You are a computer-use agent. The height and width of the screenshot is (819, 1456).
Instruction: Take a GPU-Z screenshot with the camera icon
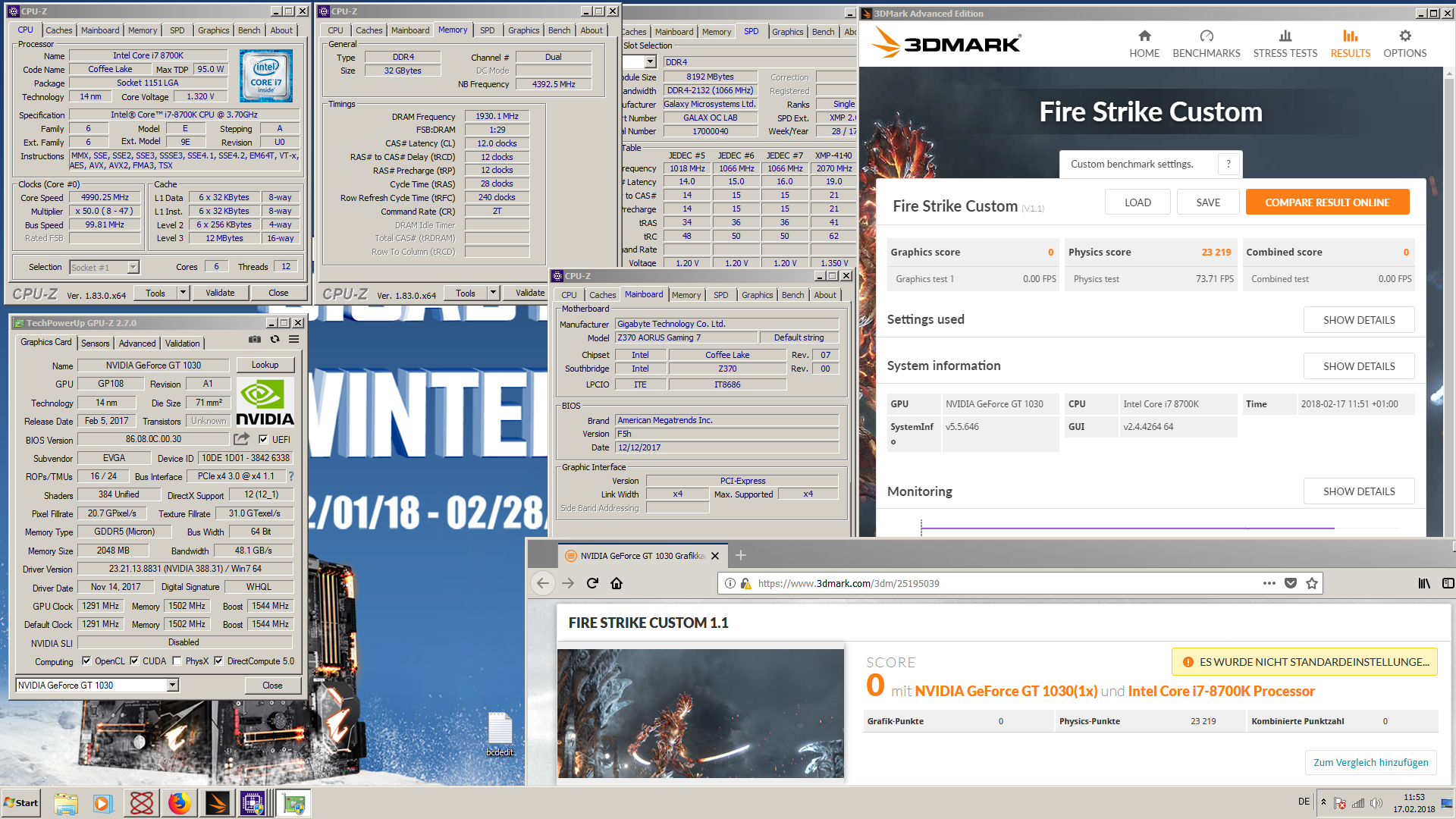(x=255, y=340)
